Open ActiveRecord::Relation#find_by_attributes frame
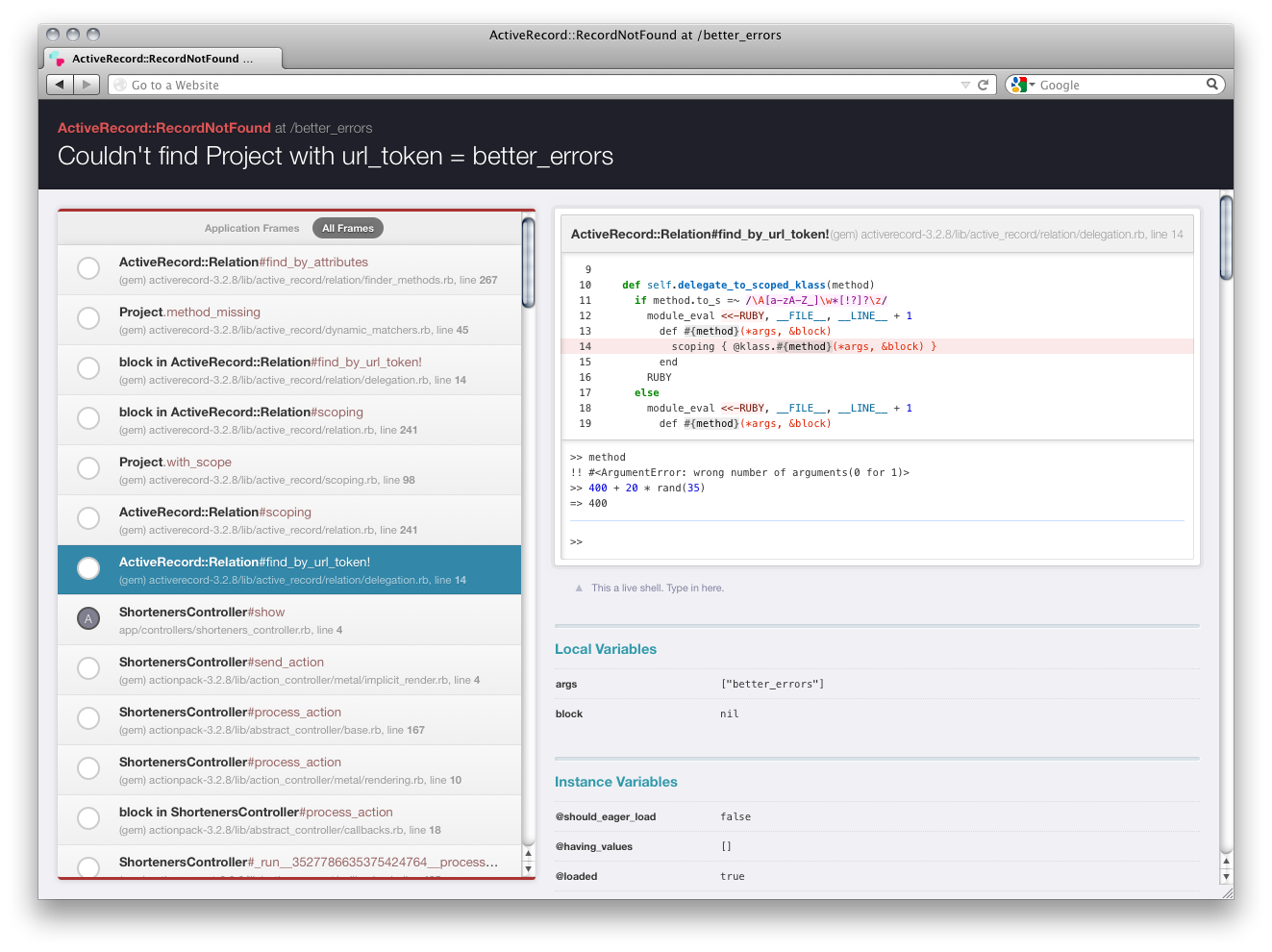Screen dimensions: 1272x952 (x=289, y=270)
